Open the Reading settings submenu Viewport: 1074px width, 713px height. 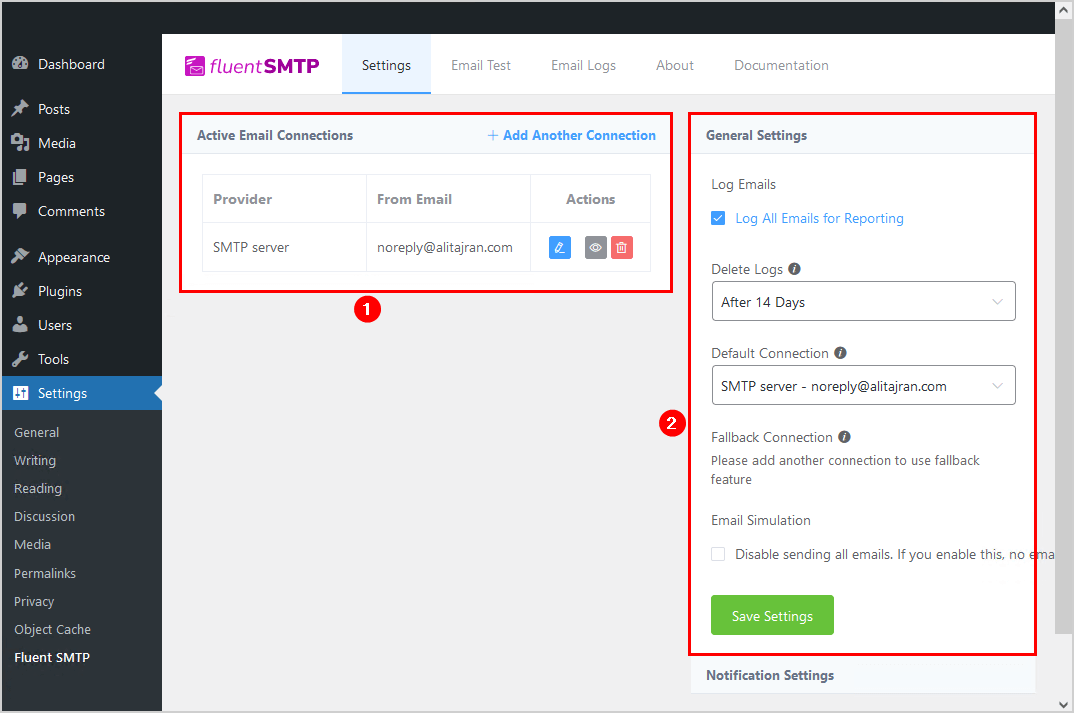point(38,488)
